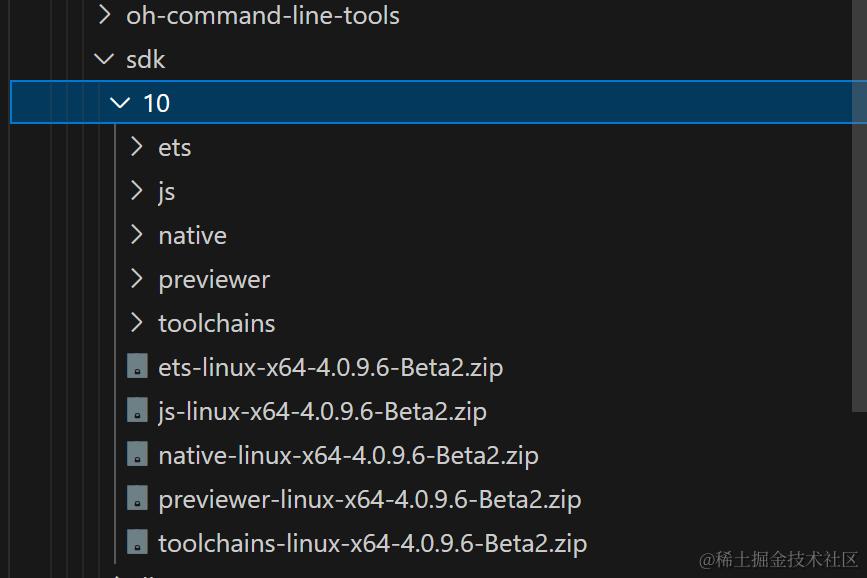Select previewer-linux-x64-4.0.9.6-Beta2.zip file

click(x=369, y=499)
